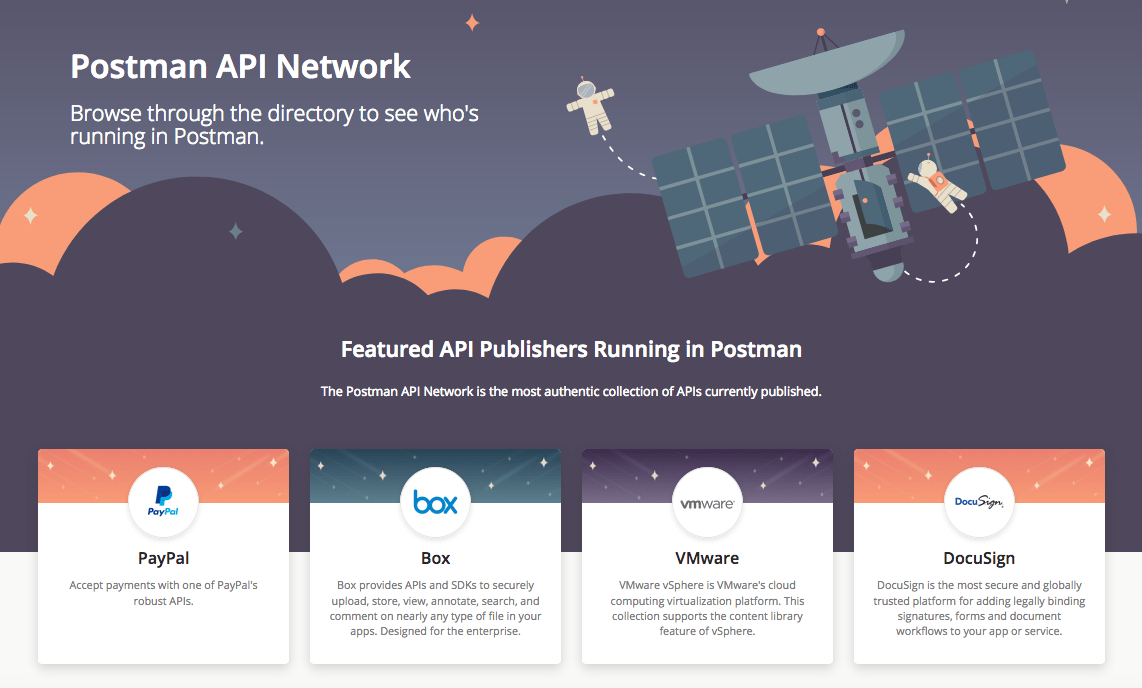The width and height of the screenshot is (1142, 688).
Task: Open the Box publisher title
Action: pyautogui.click(x=436, y=558)
